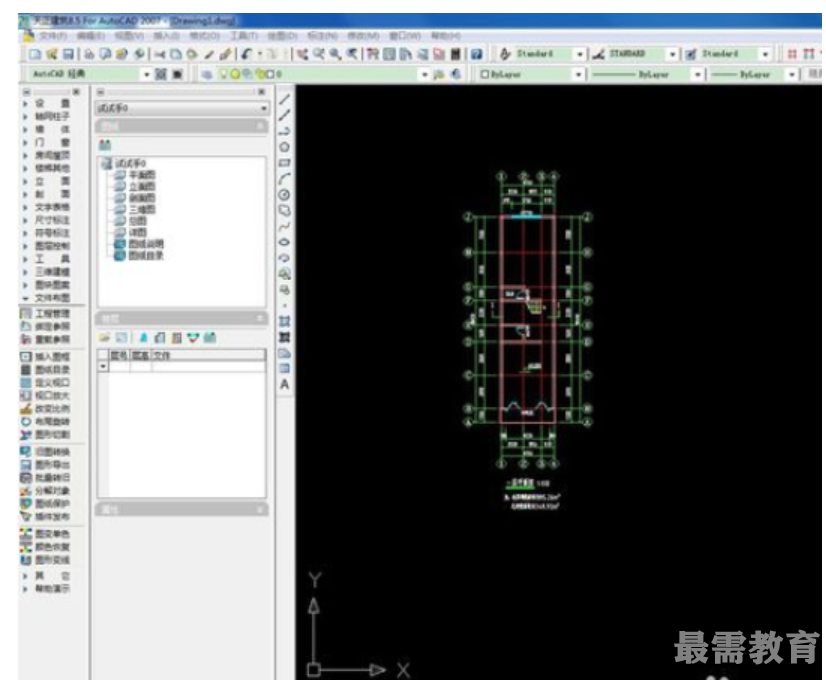Image resolution: width=826 pixels, height=687 pixels.
Task: Close the project management side panel
Action: tap(261, 92)
